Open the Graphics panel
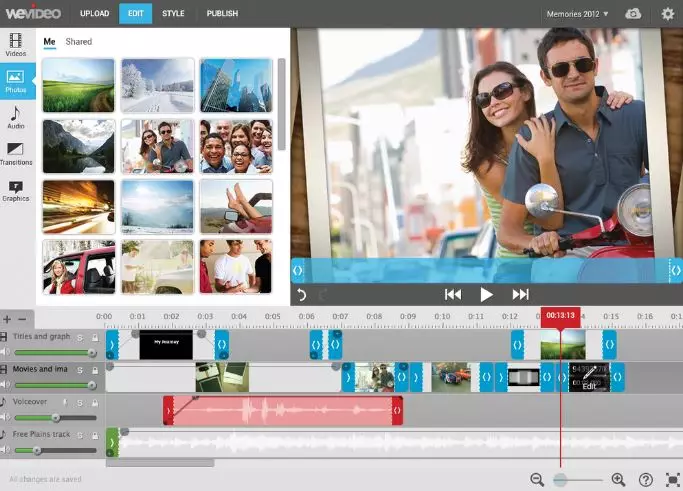This screenshot has width=683, height=491. (x=16, y=191)
